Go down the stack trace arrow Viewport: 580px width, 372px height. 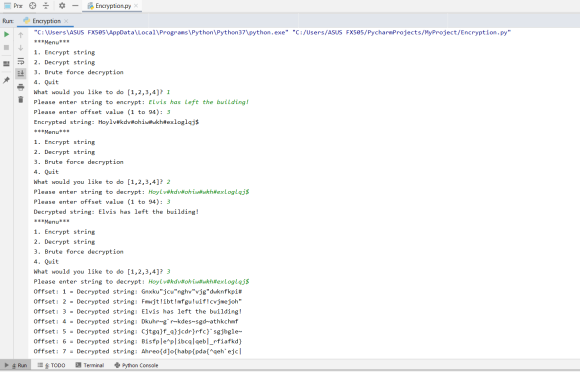tap(21, 48)
